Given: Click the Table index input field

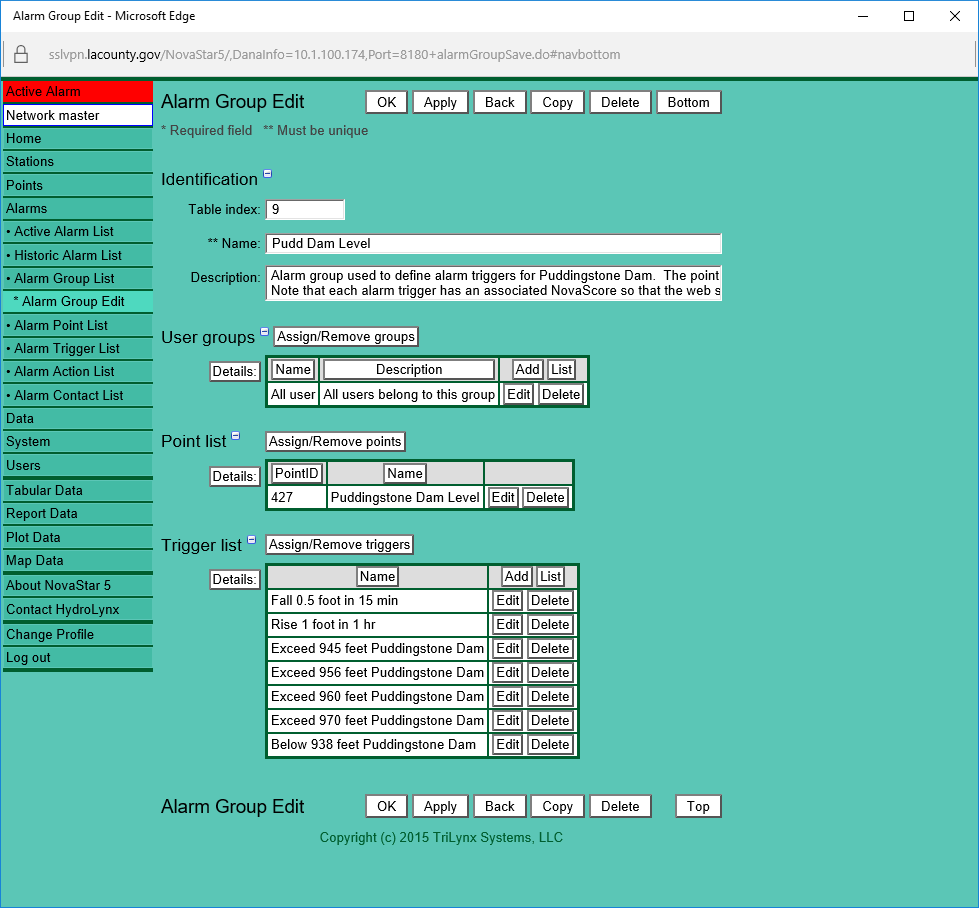Looking at the screenshot, I should pyautogui.click(x=305, y=209).
